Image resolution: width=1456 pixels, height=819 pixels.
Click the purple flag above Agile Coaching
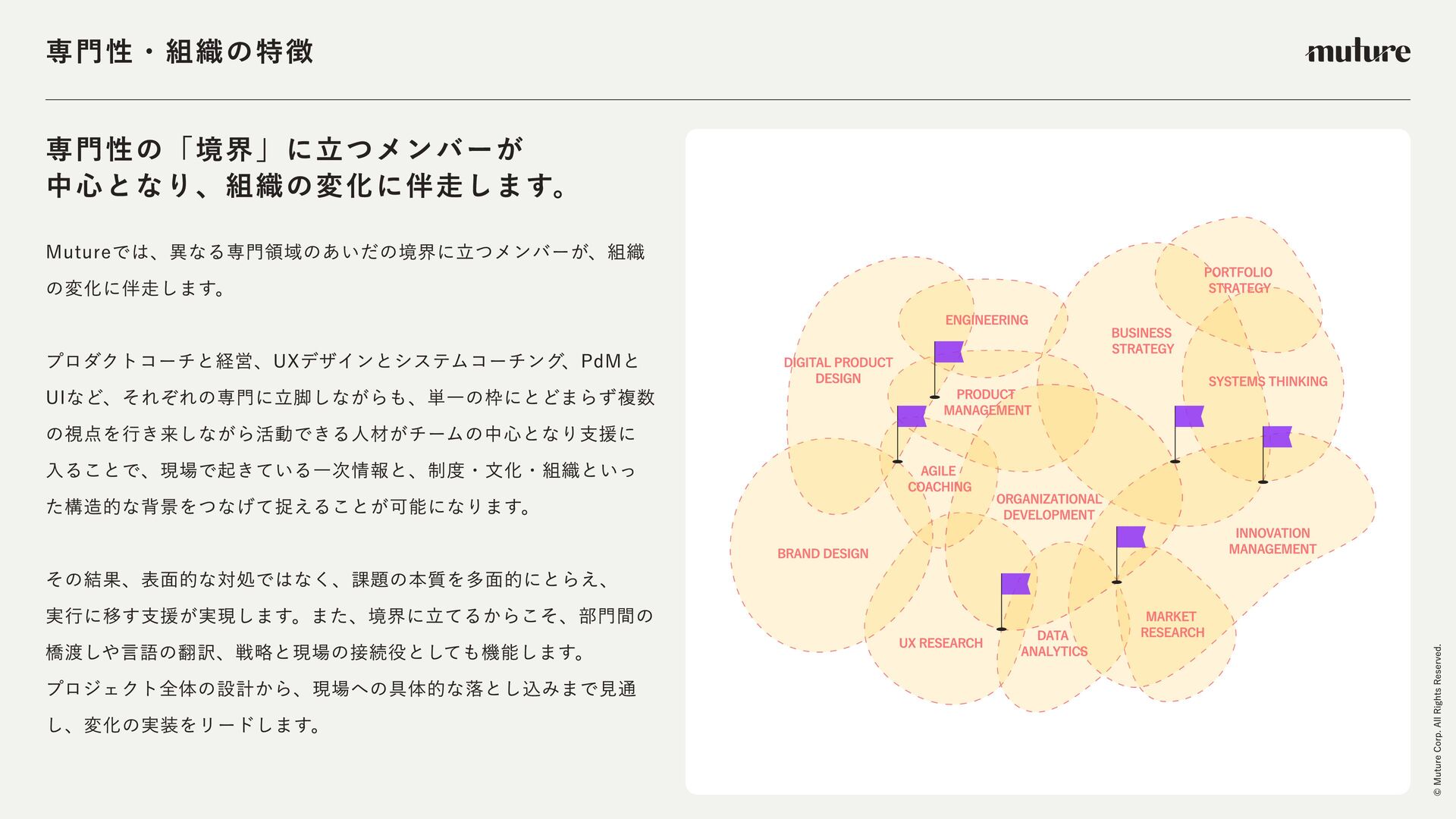coord(911,416)
